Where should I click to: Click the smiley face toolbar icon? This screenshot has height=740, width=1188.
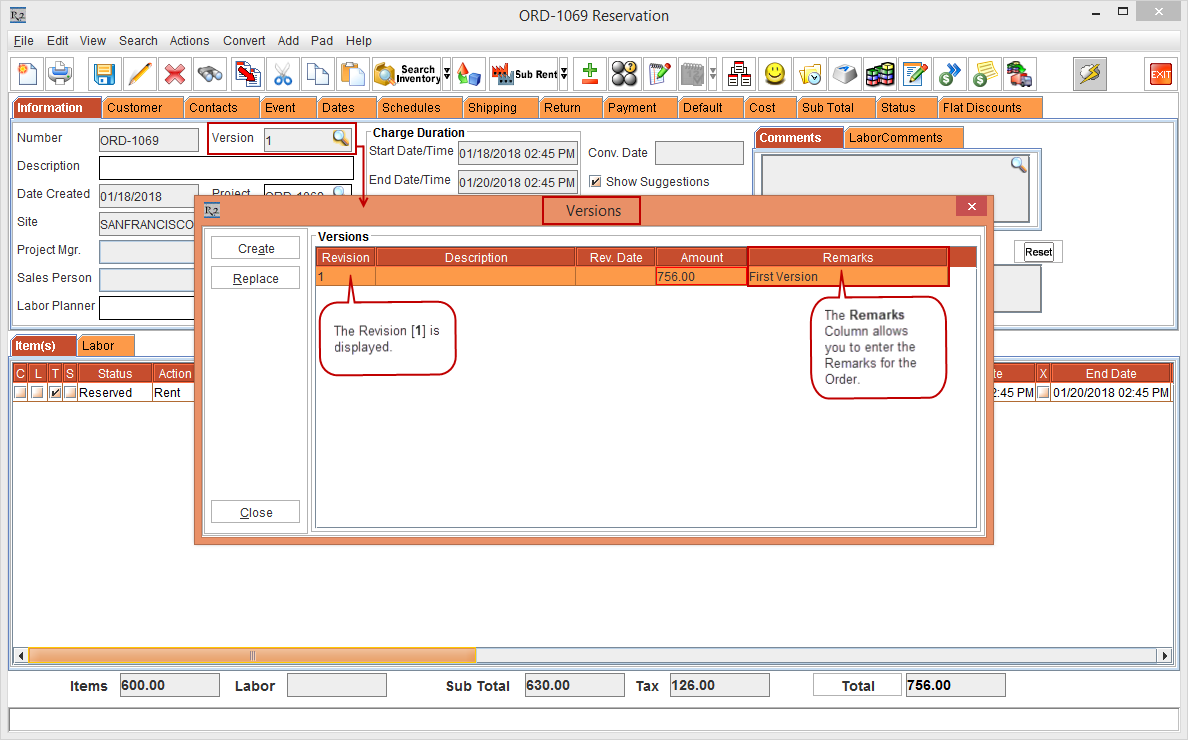[x=774, y=74]
